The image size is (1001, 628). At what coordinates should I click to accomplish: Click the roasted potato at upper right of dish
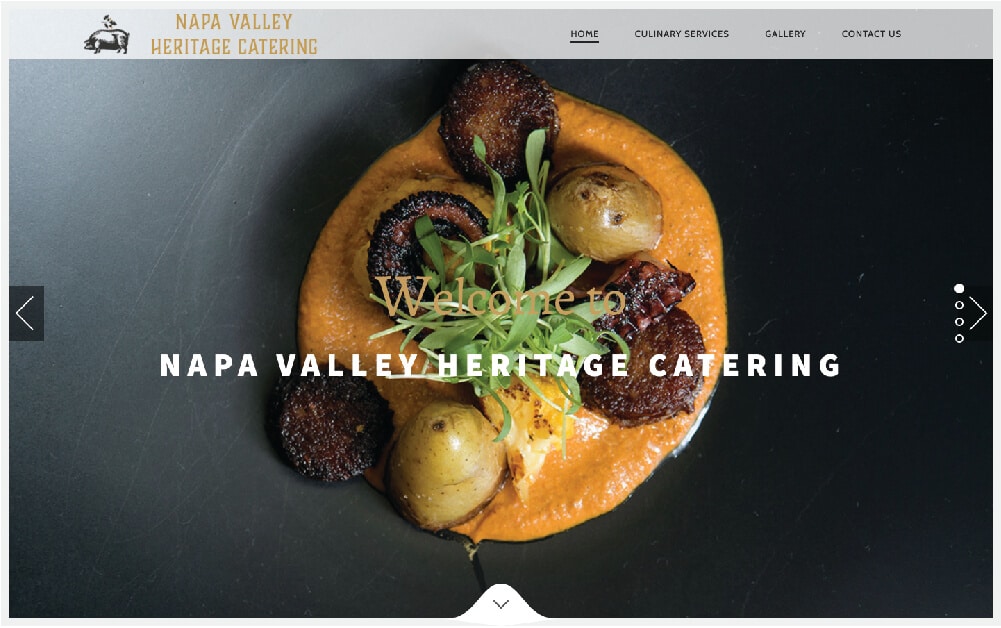[x=604, y=212]
